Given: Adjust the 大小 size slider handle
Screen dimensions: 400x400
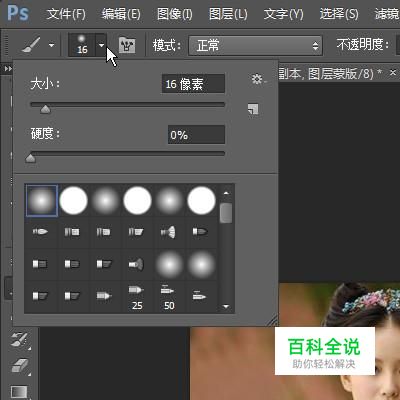Looking at the screenshot, I should click(x=45, y=109).
